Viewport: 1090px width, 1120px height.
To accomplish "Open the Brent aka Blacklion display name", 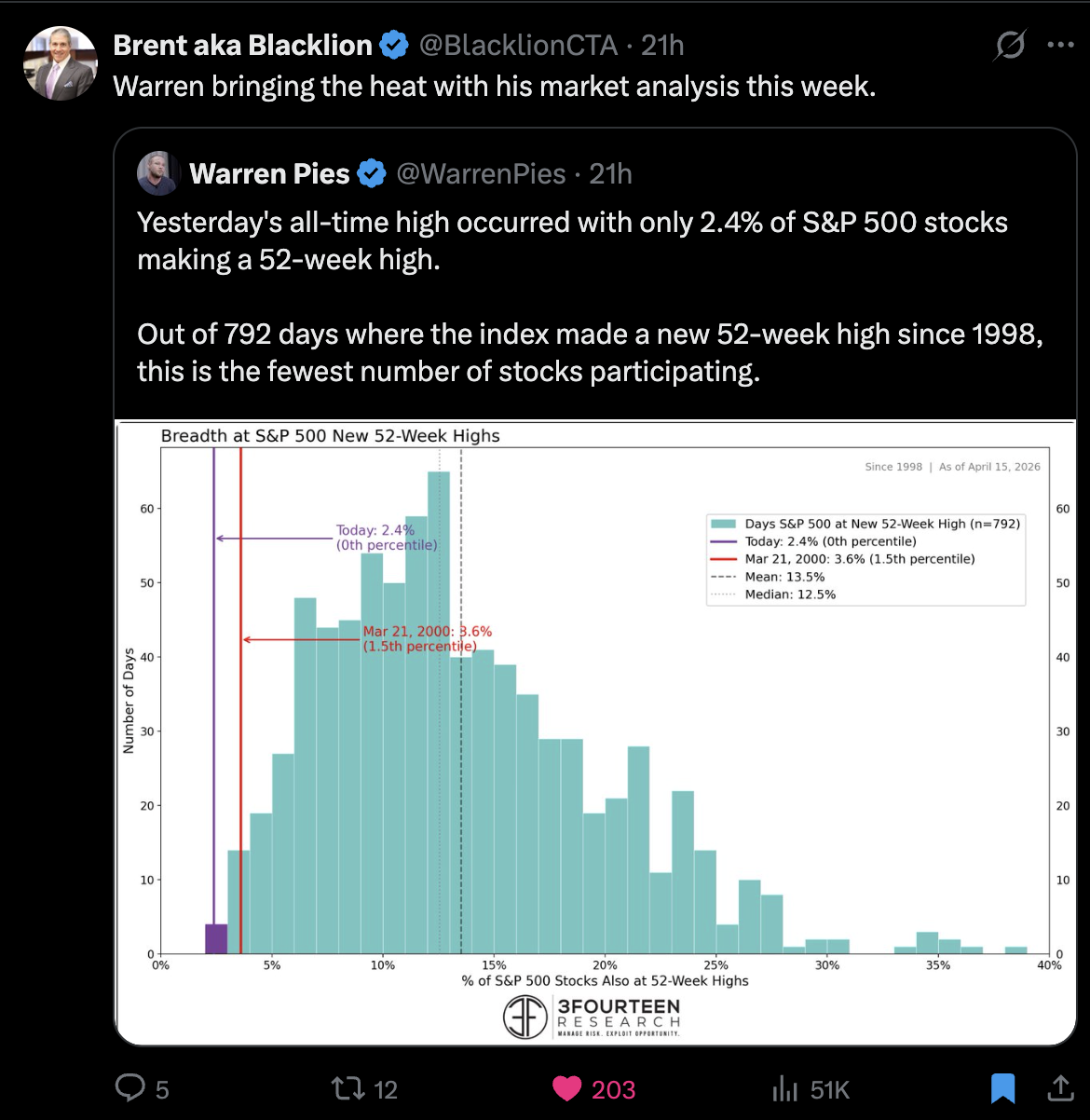I will coord(242,45).
